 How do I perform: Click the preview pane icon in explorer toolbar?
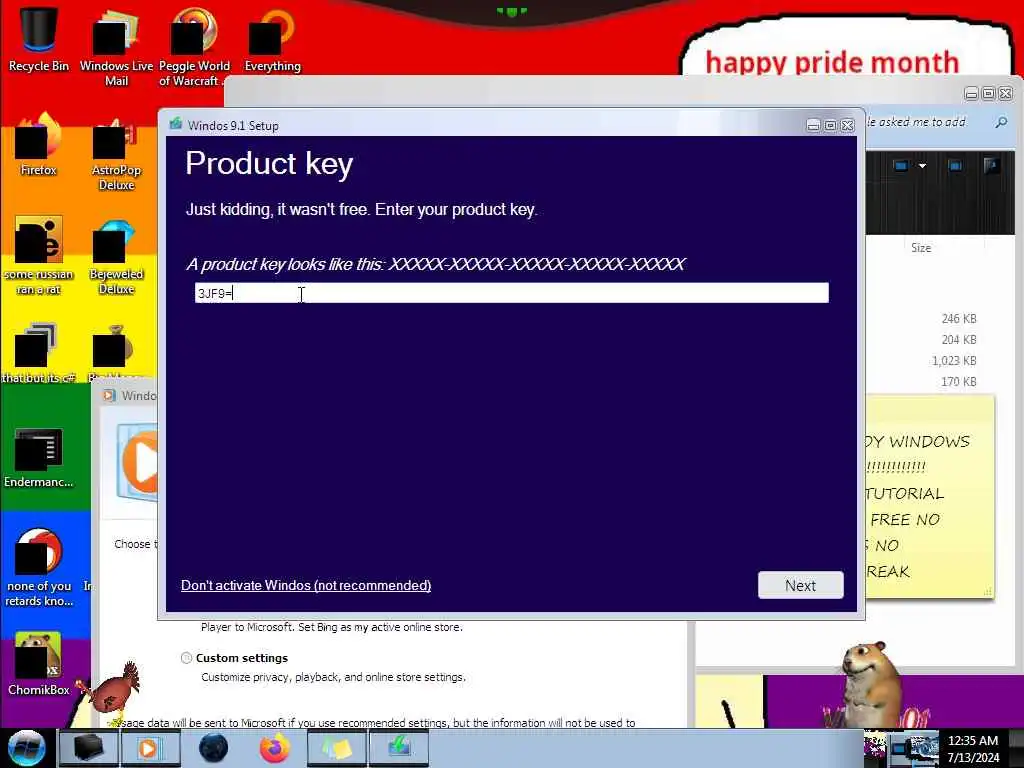tap(955, 166)
